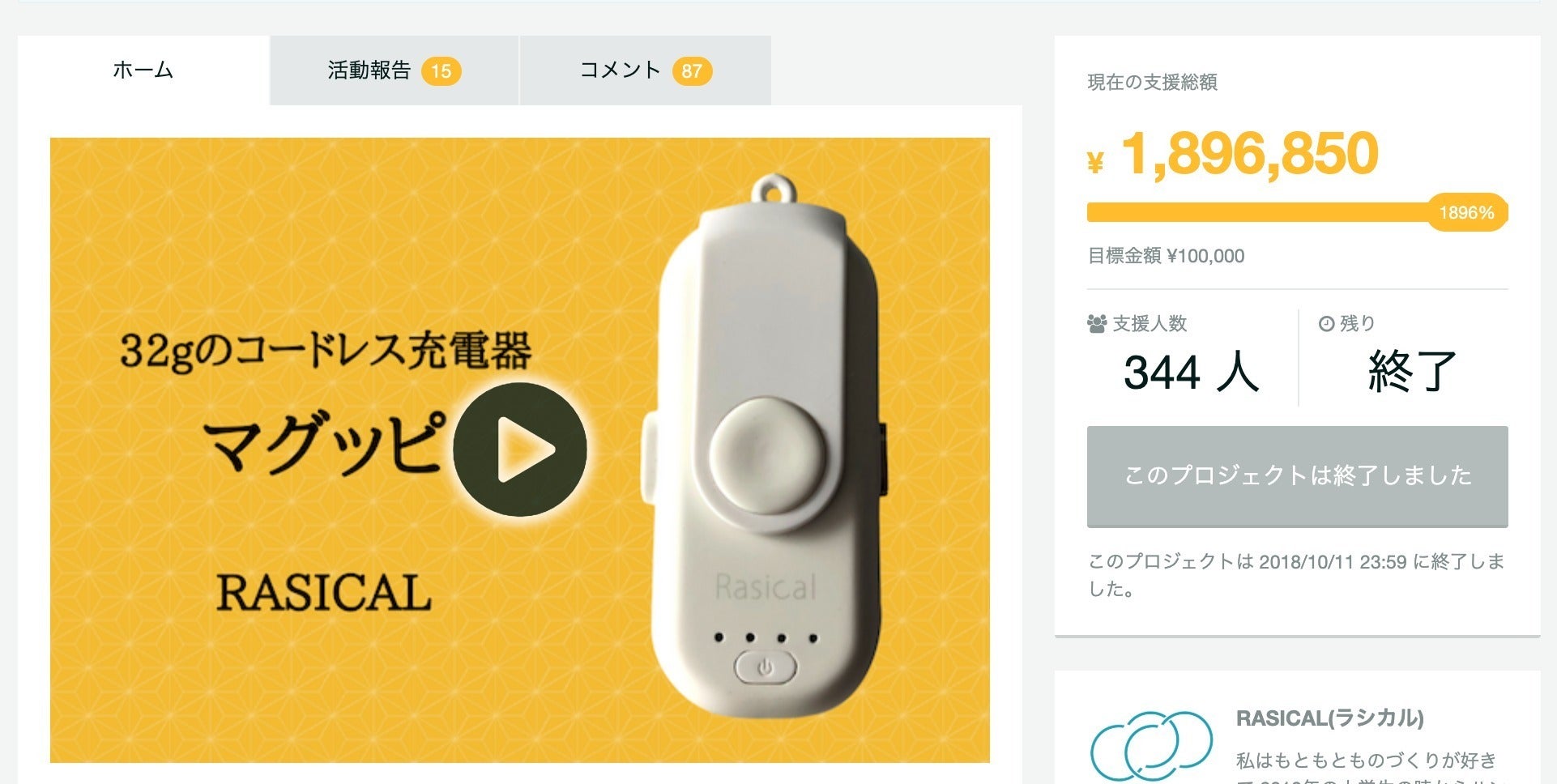Click the yen symbol icon

tap(1095, 164)
